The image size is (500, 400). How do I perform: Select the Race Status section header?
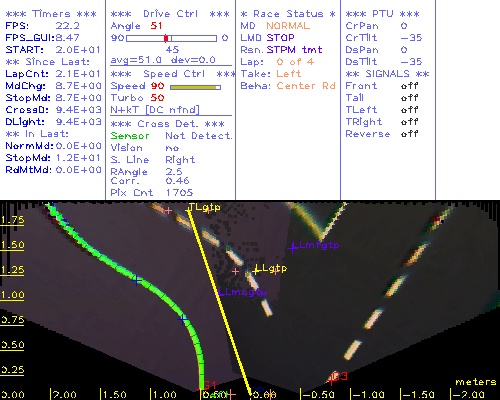point(288,14)
